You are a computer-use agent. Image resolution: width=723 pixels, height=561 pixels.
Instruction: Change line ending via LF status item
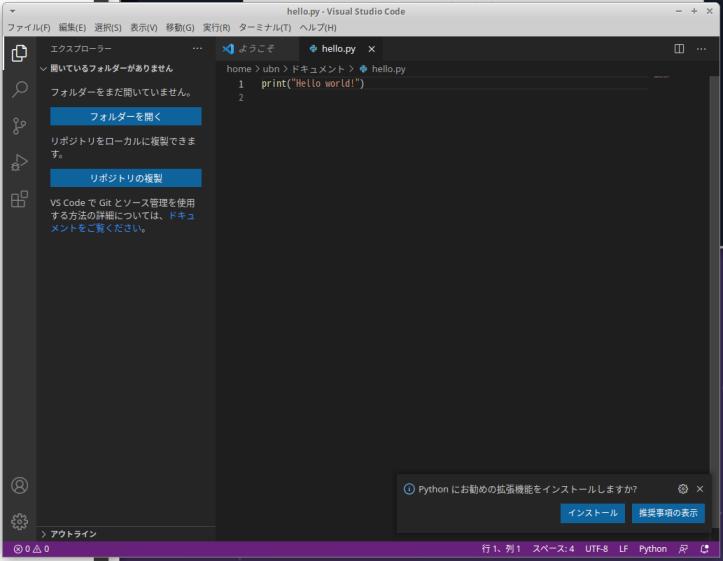[623, 549]
